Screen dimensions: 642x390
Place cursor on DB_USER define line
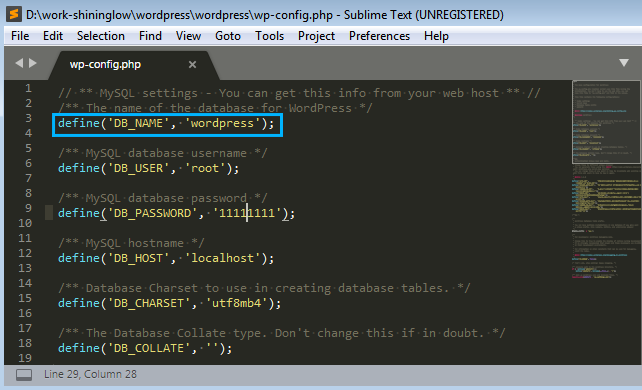point(148,168)
